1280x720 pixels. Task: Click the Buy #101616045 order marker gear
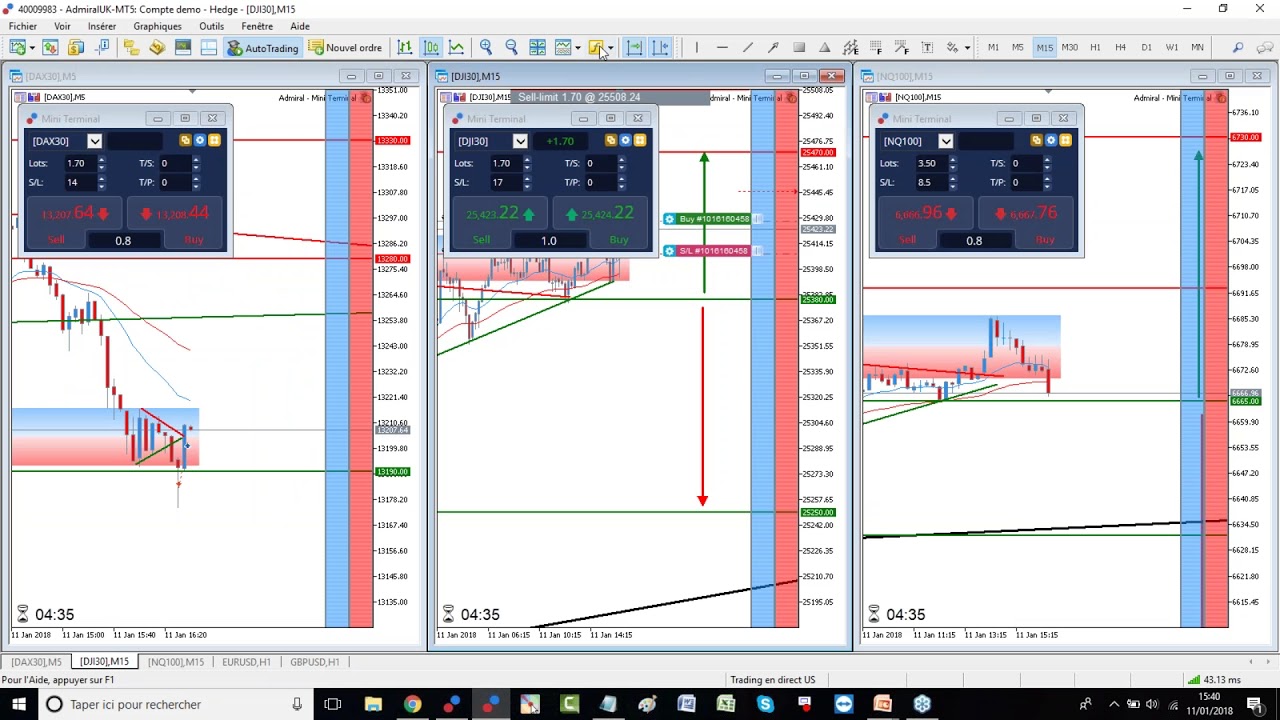[x=669, y=219]
